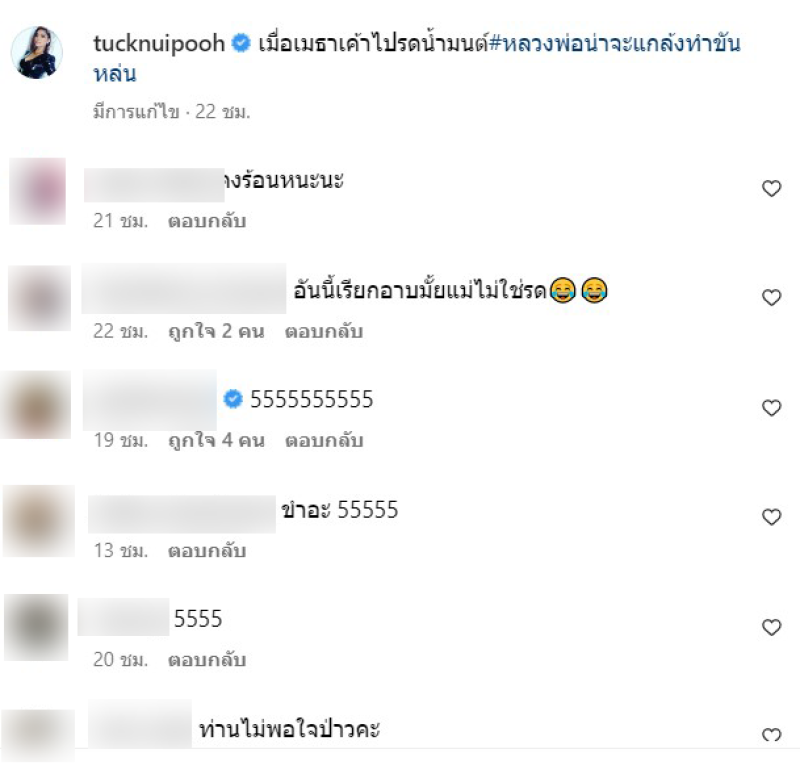Reply to the 20 ชม. comment
The width and height of the screenshot is (800, 774).
(207, 660)
